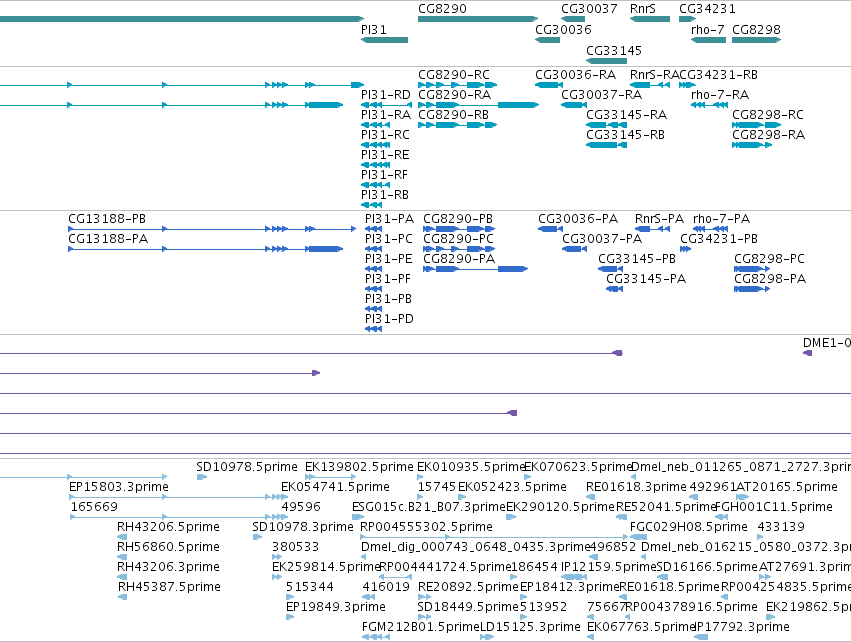Select transcript CG8298-RA
Screen dimensions: 851x642
752,145
